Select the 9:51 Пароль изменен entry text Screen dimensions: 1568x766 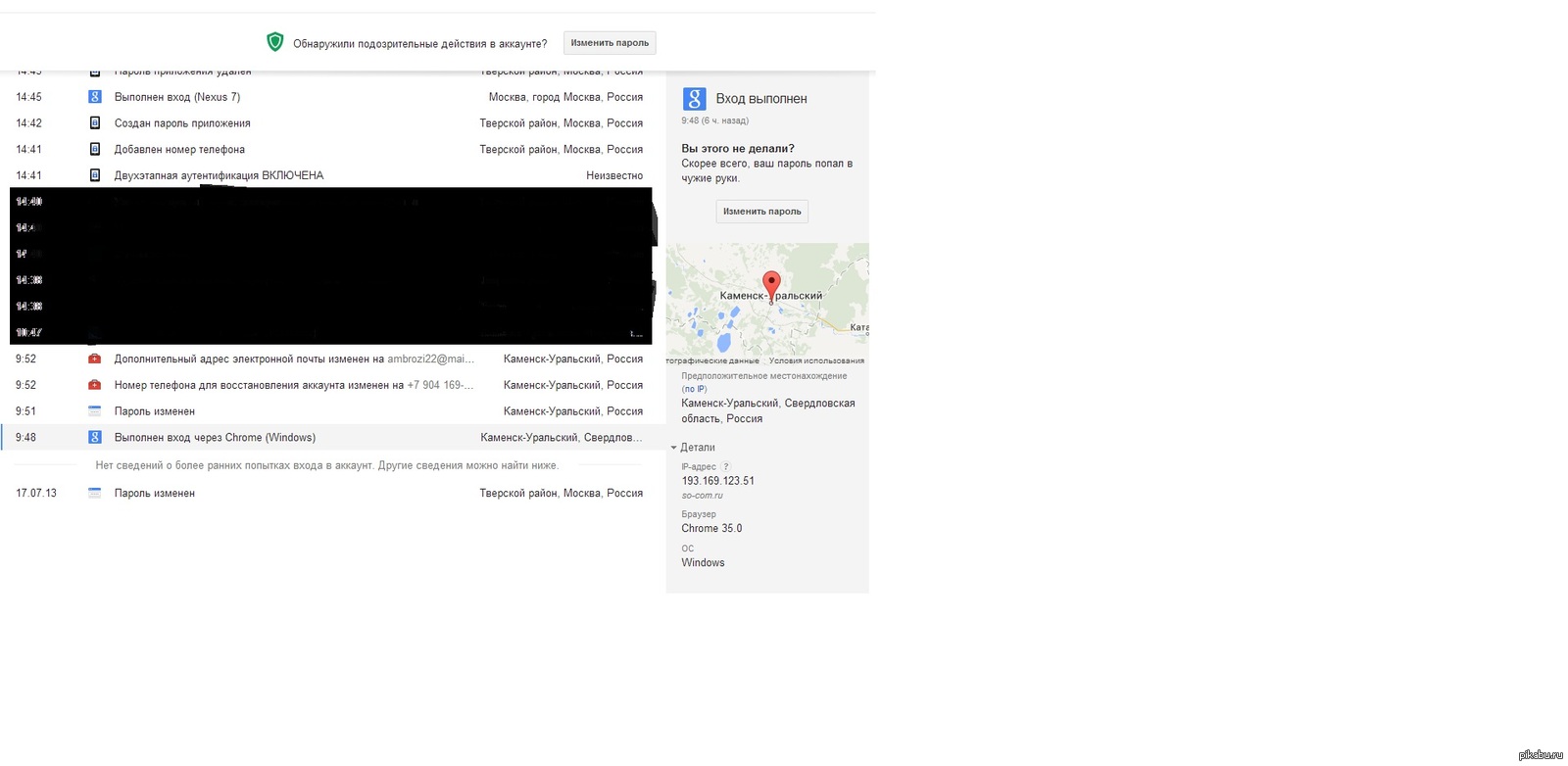155,411
